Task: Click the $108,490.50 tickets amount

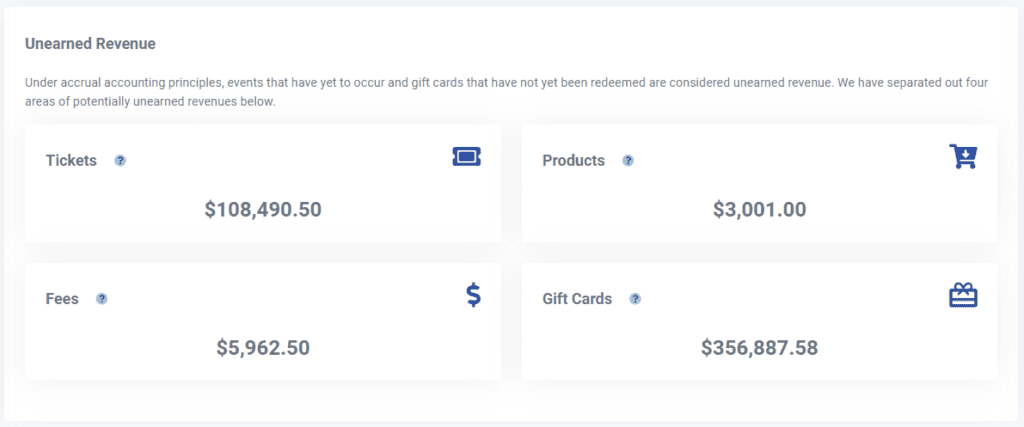Action: click(263, 210)
